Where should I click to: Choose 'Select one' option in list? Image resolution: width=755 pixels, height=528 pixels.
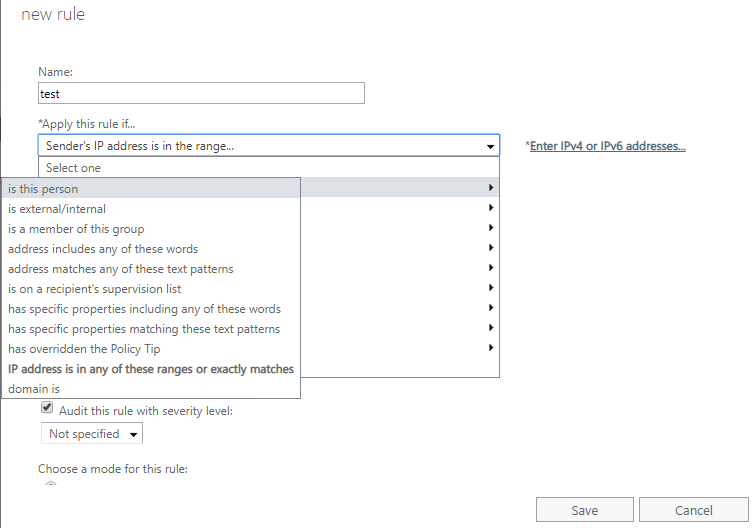click(74, 168)
